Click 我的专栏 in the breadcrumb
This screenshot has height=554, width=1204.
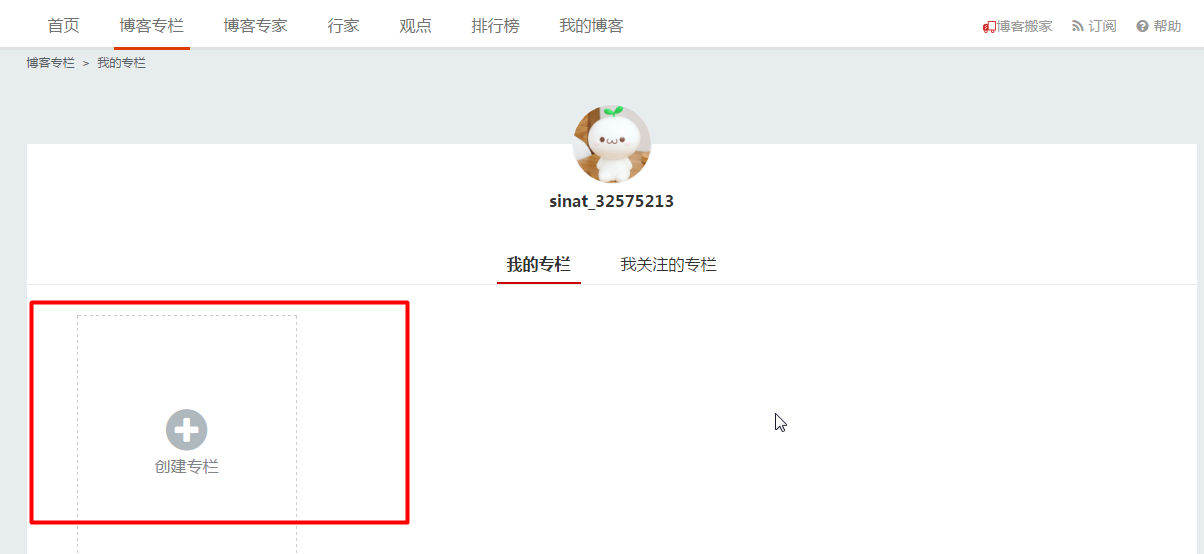(x=121, y=63)
